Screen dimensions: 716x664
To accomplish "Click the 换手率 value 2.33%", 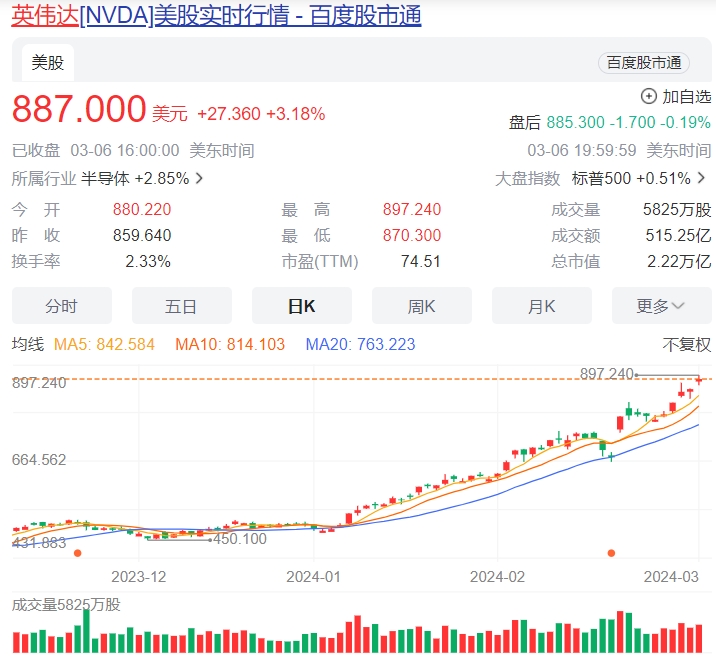I will click(x=148, y=262).
